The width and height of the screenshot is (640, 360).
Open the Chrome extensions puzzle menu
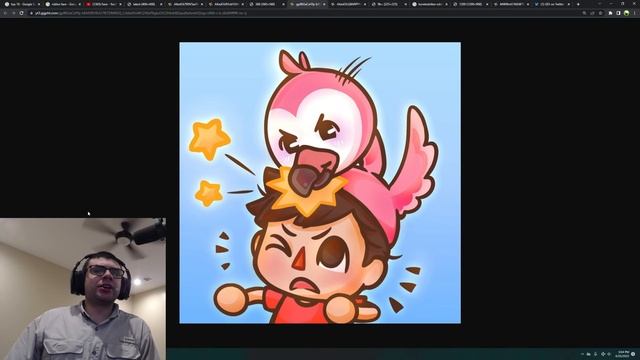610,13
